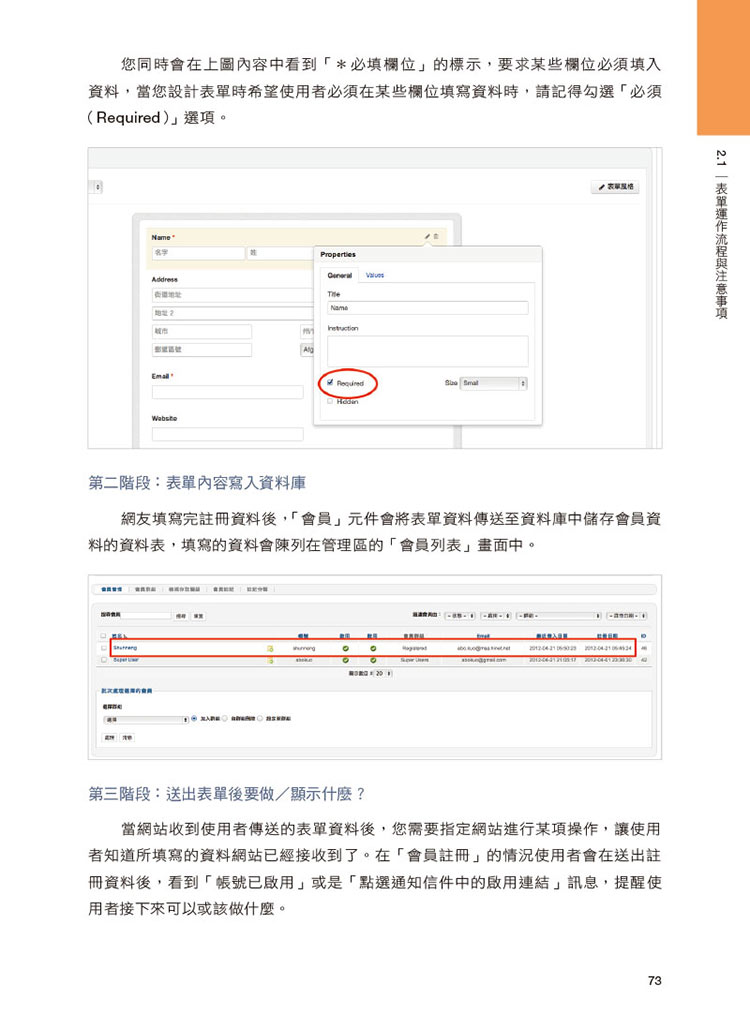Click the Instruction text area
This screenshot has width=750, height=1014.
427,351
